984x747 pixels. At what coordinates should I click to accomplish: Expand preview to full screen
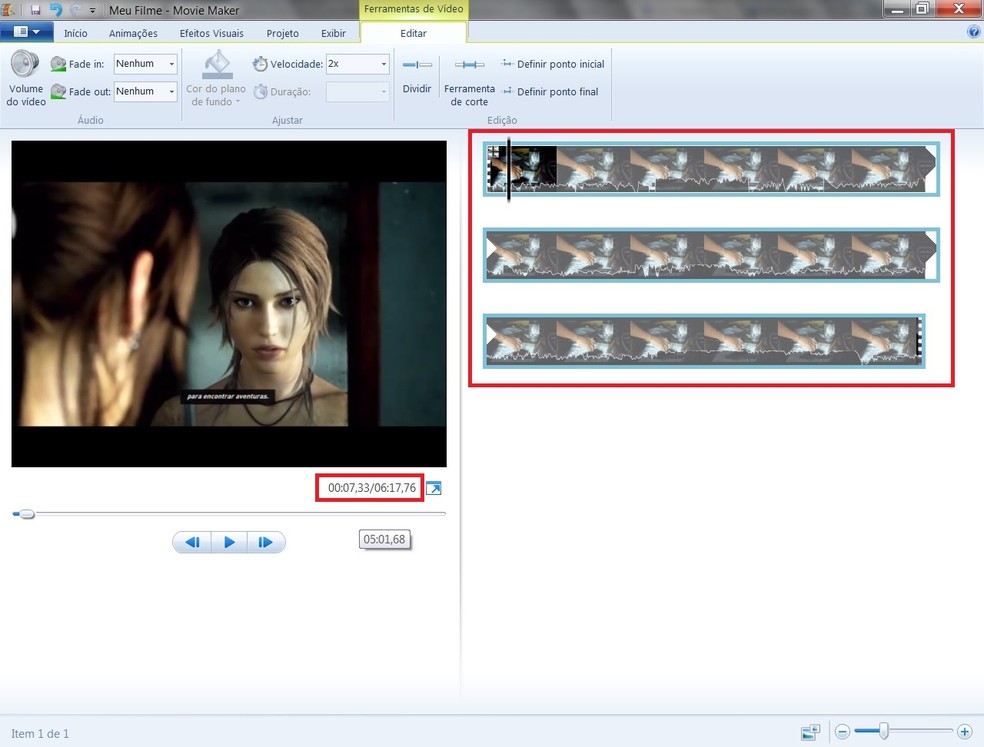coord(434,488)
